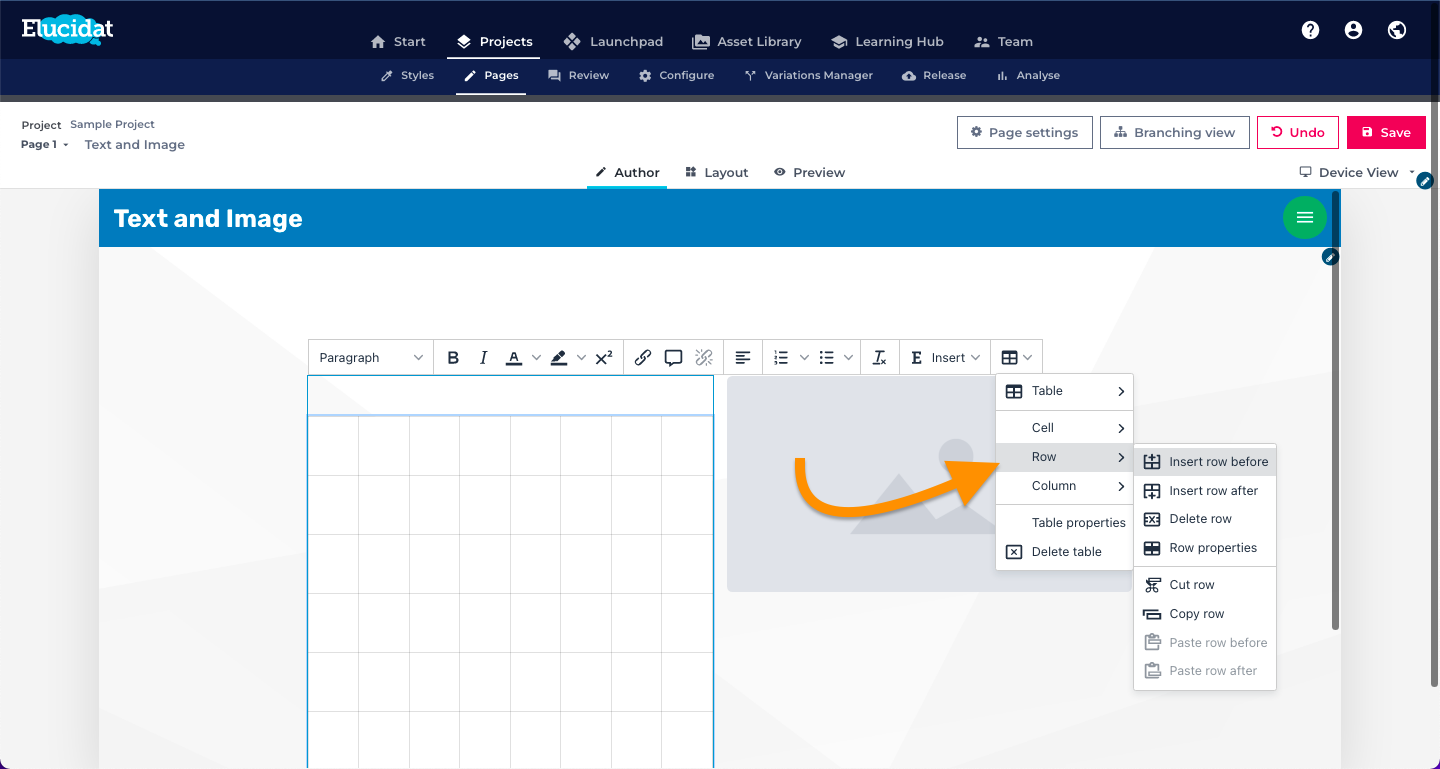The width and height of the screenshot is (1440, 769).
Task: Open the Paragraph format dropdown
Action: coord(371,358)
